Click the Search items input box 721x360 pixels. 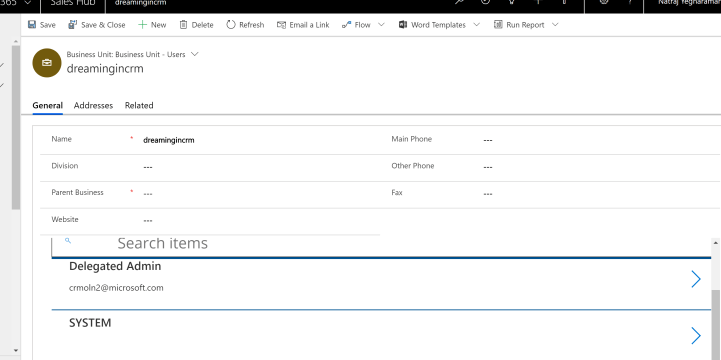point(381,246)
